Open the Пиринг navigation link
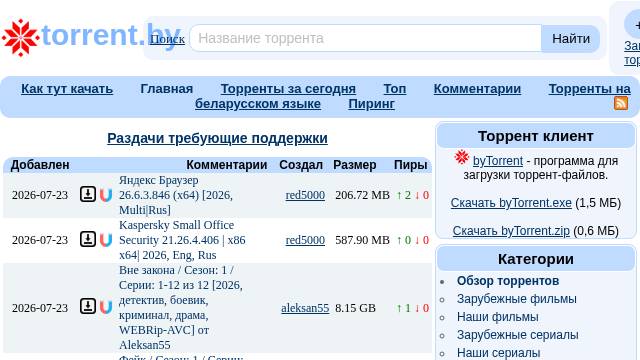The height and width of the screenshot is (360, 640). [371, 104]
